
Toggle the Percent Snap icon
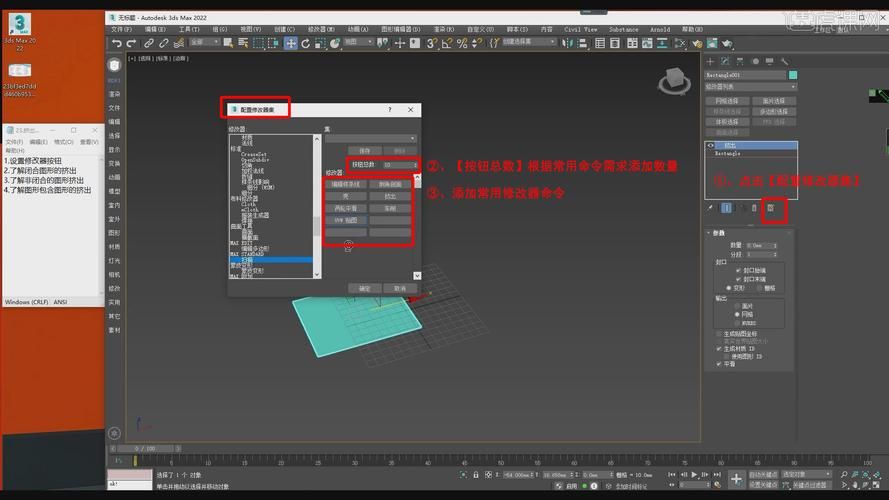click(x=462, y=43)
